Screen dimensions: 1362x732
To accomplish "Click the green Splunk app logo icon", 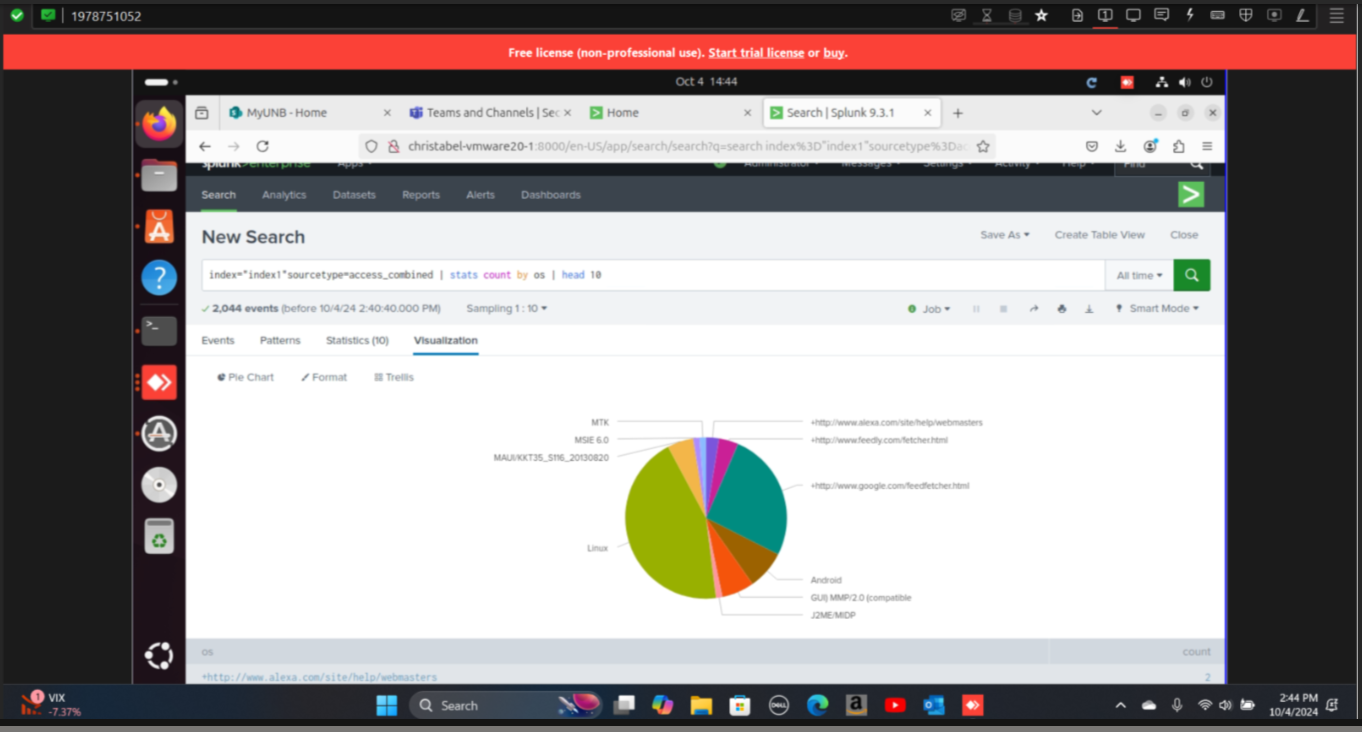I will [1190, 195].
